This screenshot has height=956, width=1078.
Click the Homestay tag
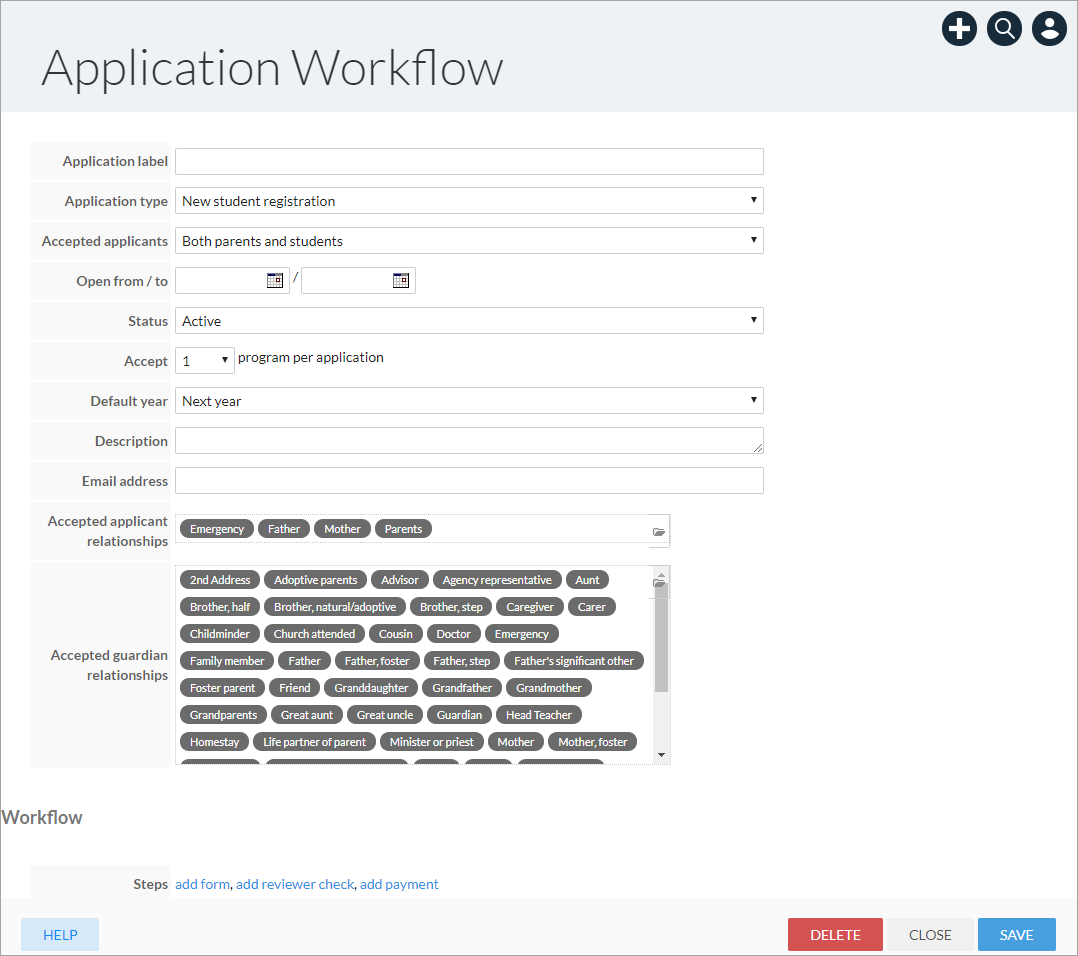pos(214,741)
